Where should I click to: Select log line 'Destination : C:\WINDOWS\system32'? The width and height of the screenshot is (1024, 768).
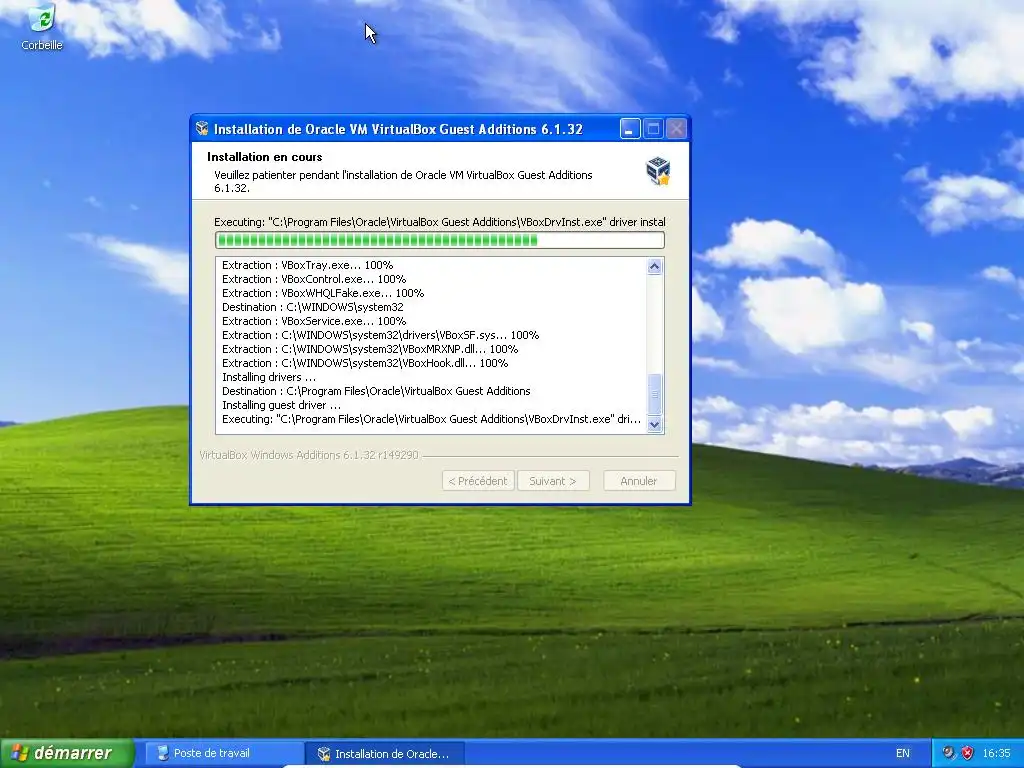tap(313, 307)
